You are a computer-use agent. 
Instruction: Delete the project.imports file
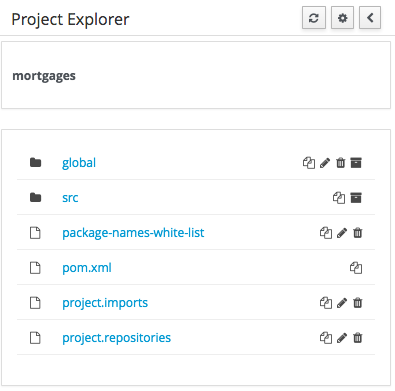[357, 303]
